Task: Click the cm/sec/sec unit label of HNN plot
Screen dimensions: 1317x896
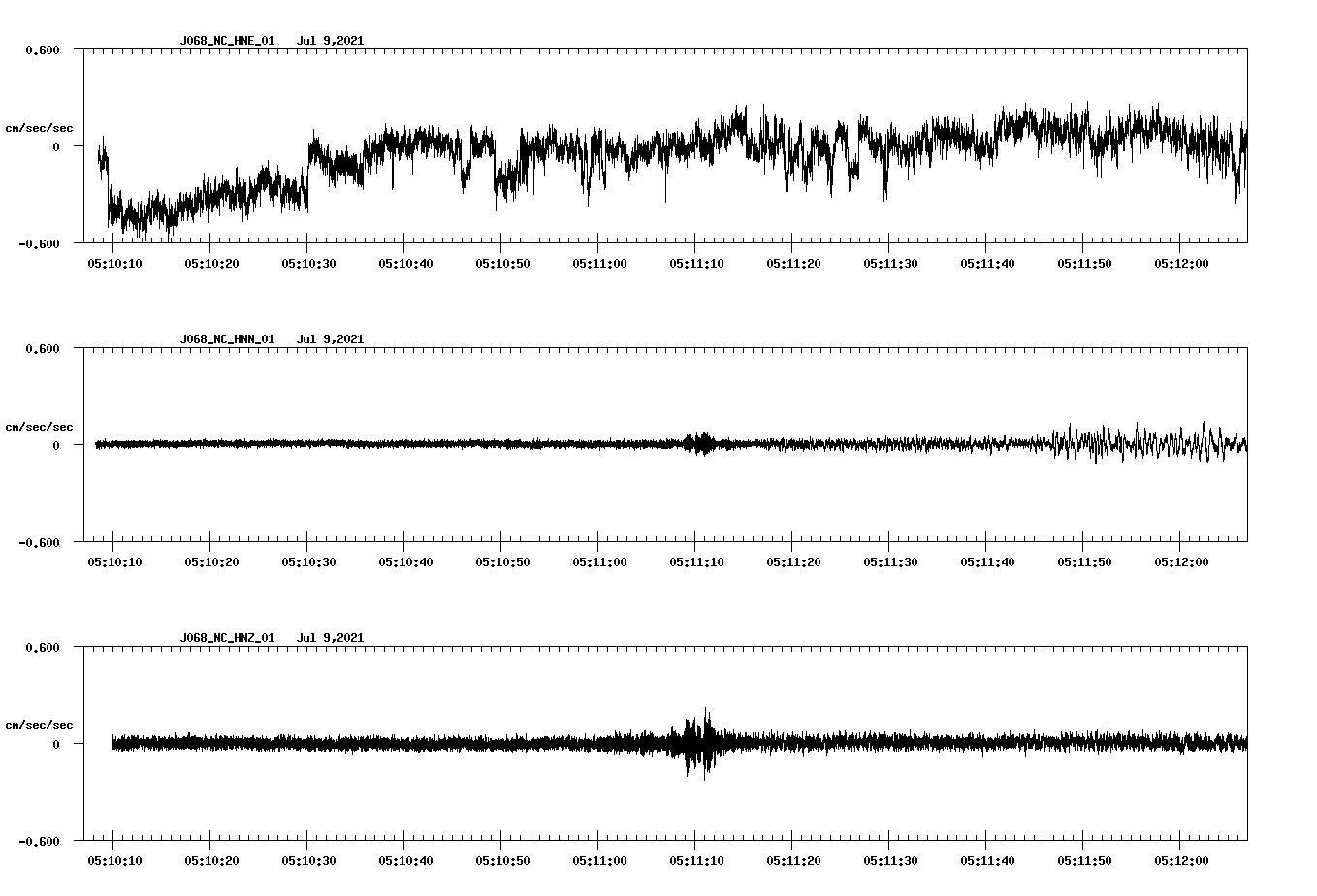Action: click(x=39, y=427)
